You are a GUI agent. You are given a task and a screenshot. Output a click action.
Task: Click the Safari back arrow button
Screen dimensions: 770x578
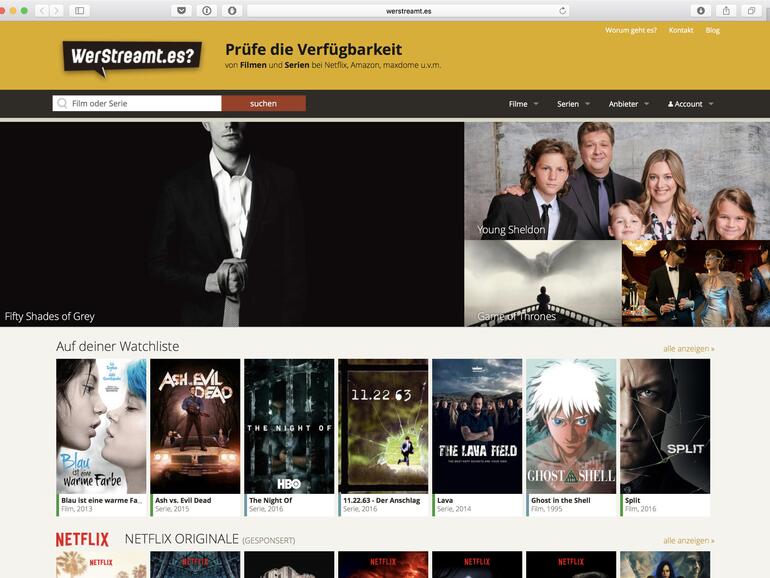pyautogui.click(x=42, y=10)
